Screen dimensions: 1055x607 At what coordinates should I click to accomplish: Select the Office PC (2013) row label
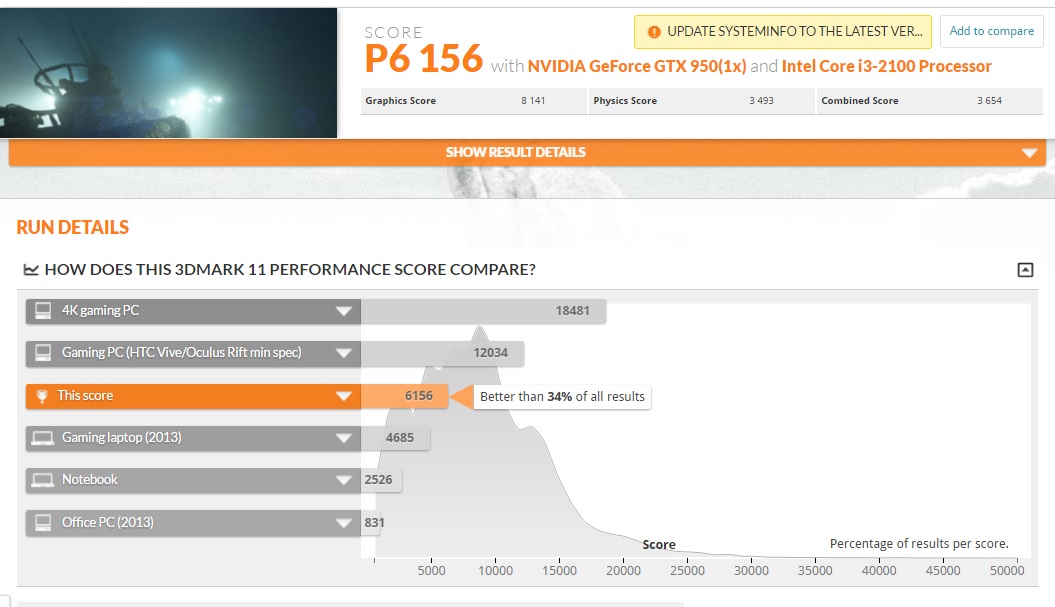[x=108, y=522]
